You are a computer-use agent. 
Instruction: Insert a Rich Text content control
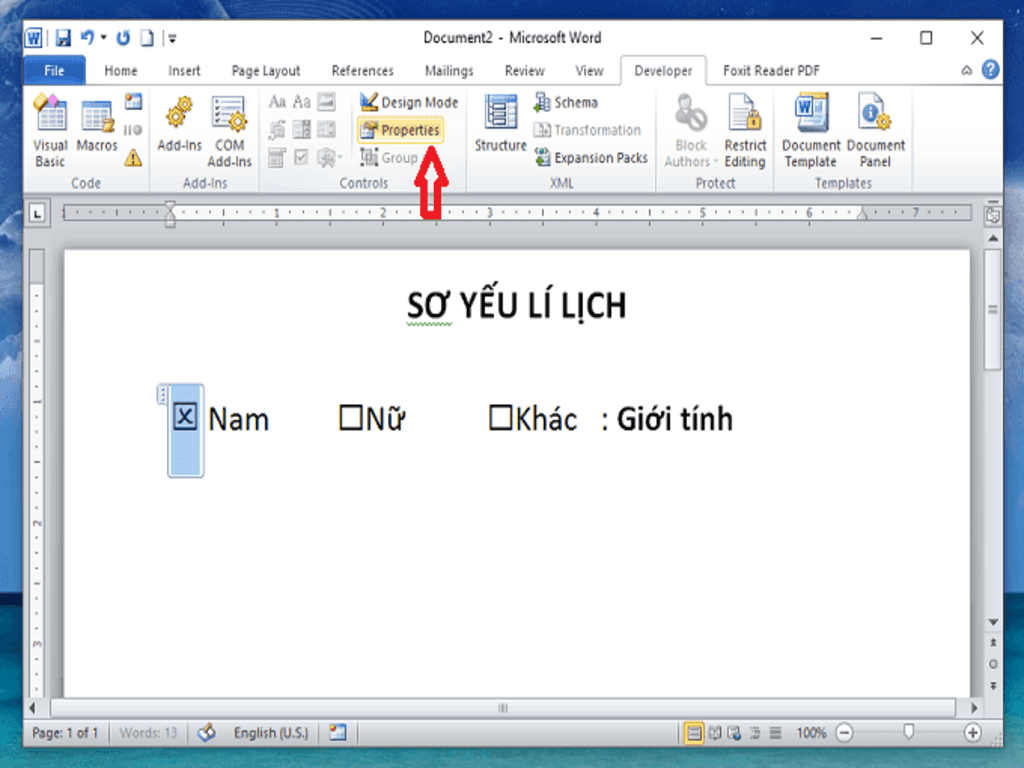point(278,101)
